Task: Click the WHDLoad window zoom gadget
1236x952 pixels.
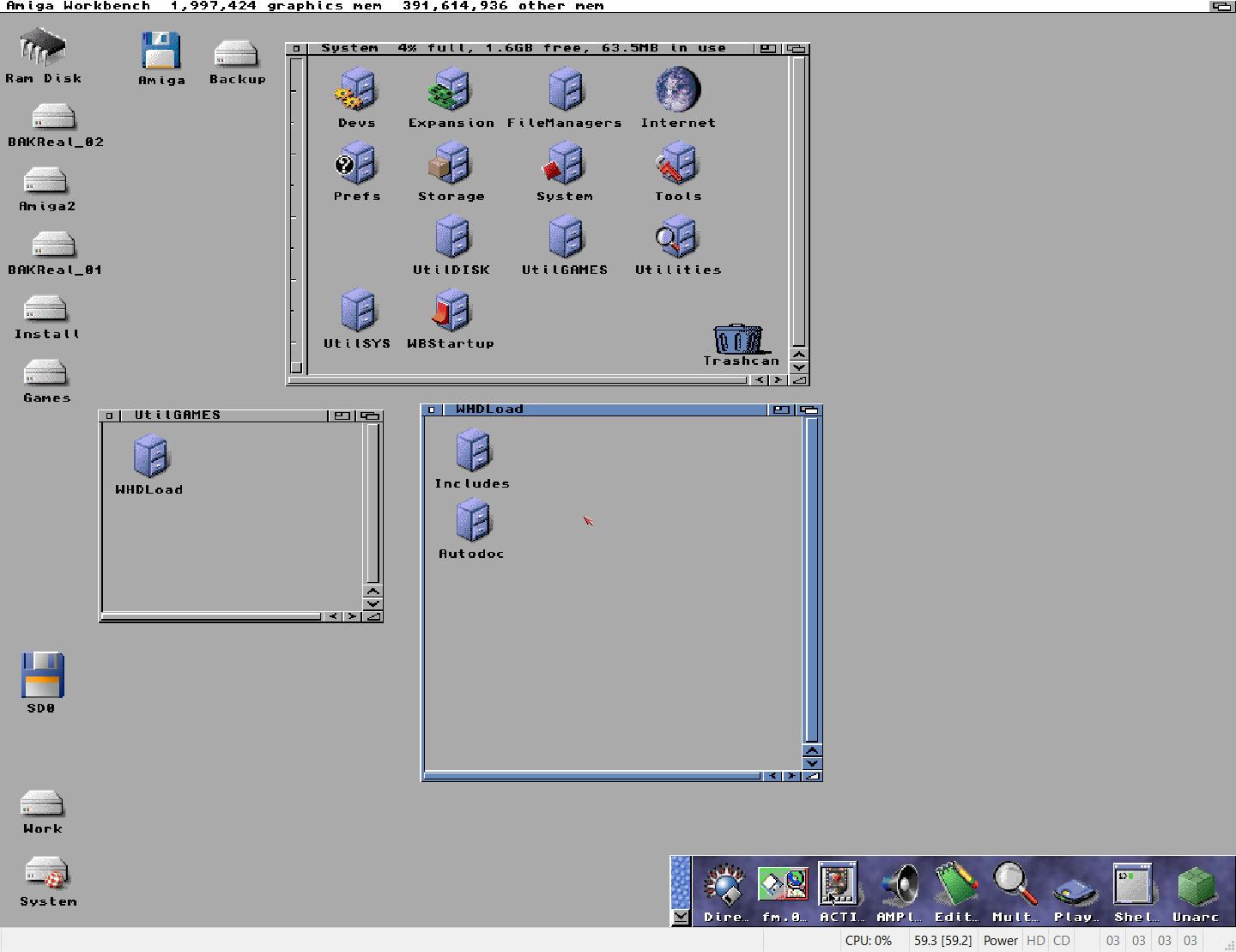Action: point(781,409)
